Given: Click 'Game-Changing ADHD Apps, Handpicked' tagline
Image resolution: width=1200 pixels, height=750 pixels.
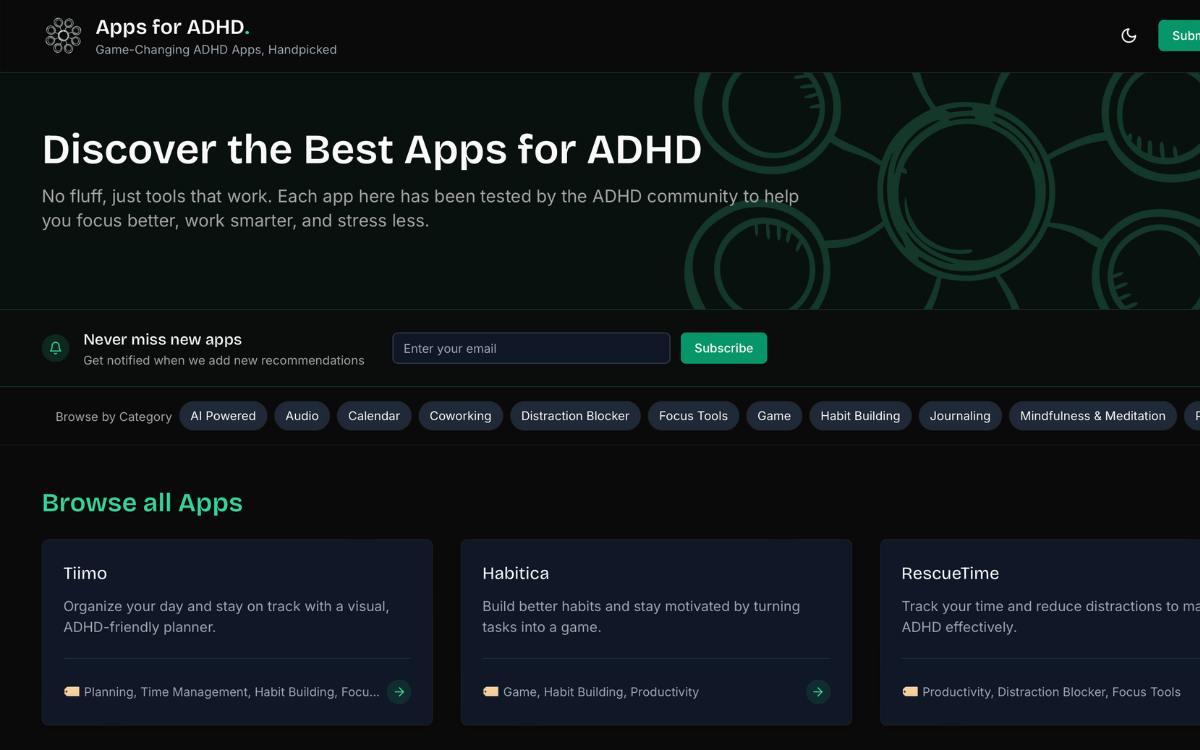Looking at the screenshot, I should 216,50.
